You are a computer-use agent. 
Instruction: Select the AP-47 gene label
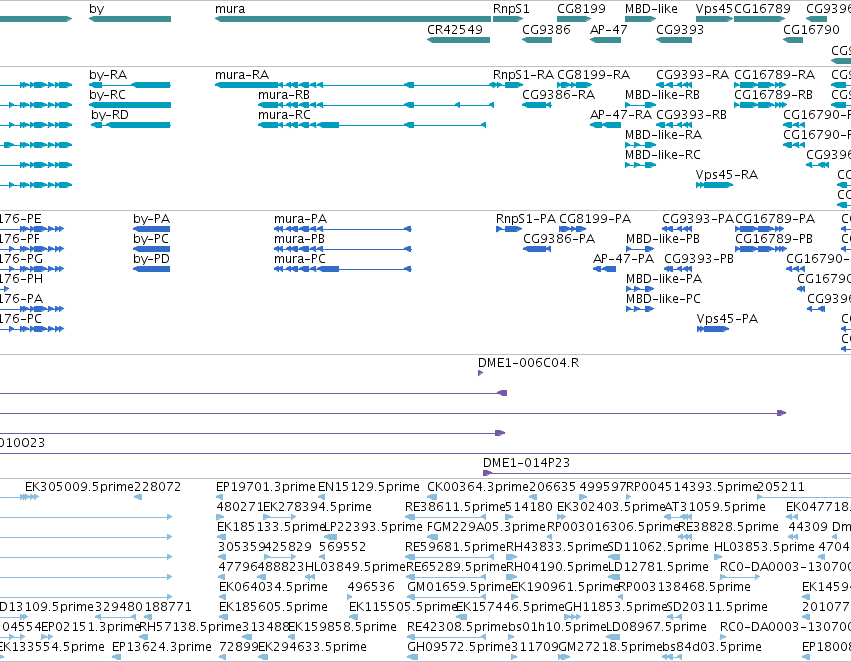[x=608, y=29]
